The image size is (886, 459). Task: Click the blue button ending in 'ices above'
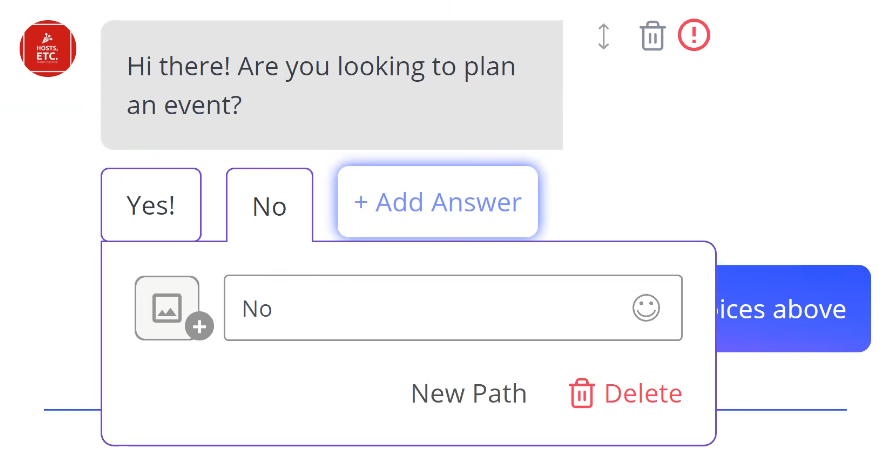click(793, 309)
